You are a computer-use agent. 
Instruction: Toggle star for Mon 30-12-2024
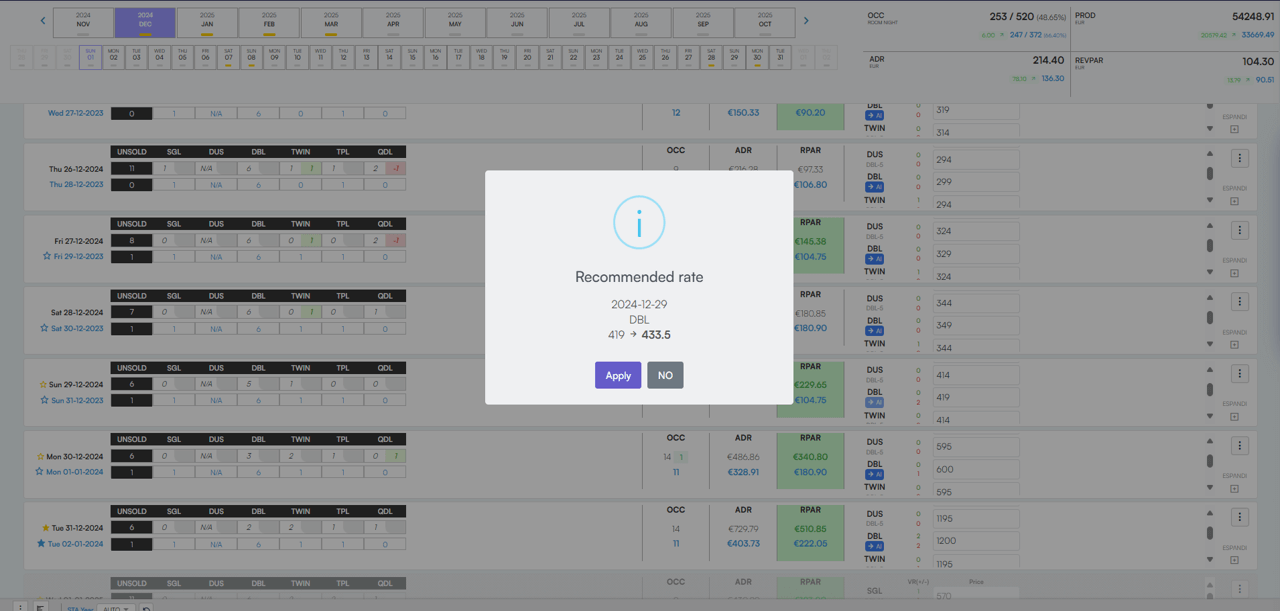(41, 456)
